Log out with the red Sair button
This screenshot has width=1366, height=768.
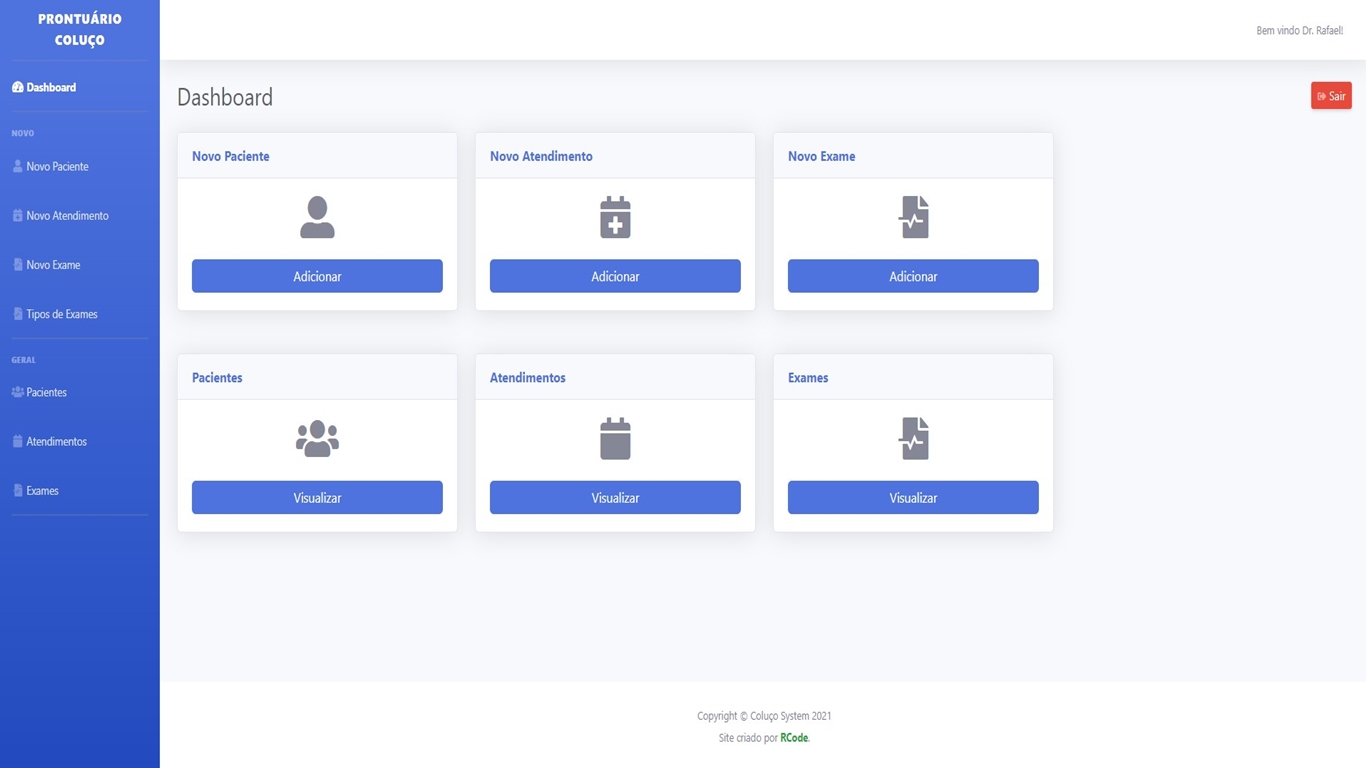click(1331, 96)
